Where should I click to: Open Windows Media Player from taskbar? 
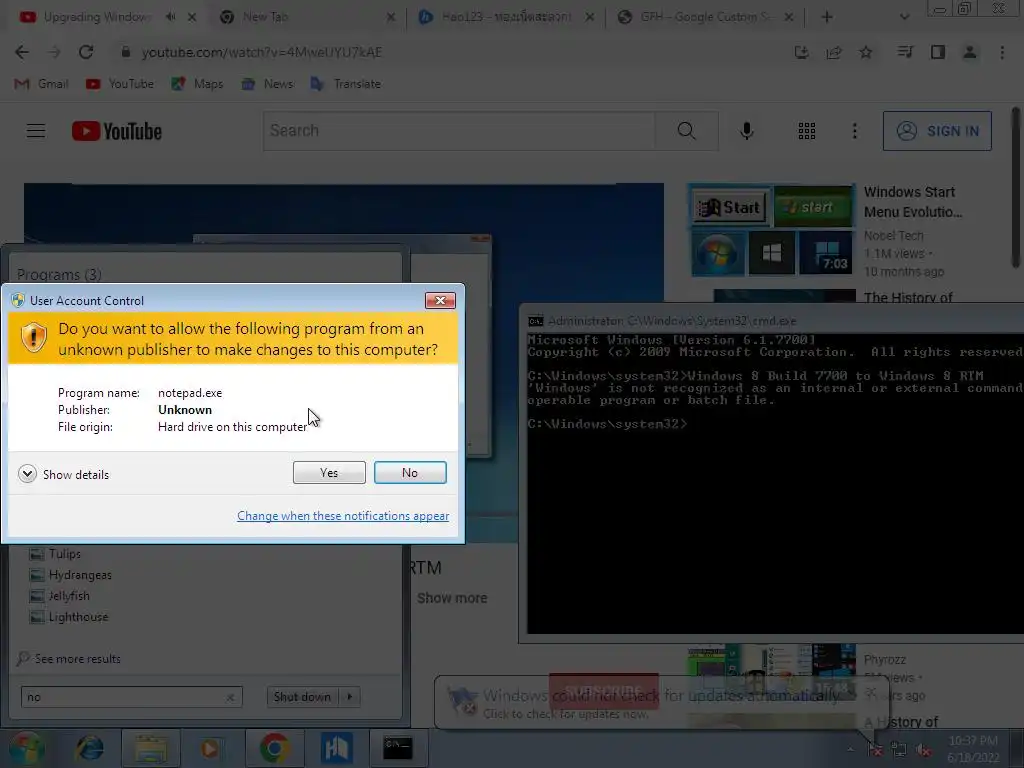tap(210, 748)
